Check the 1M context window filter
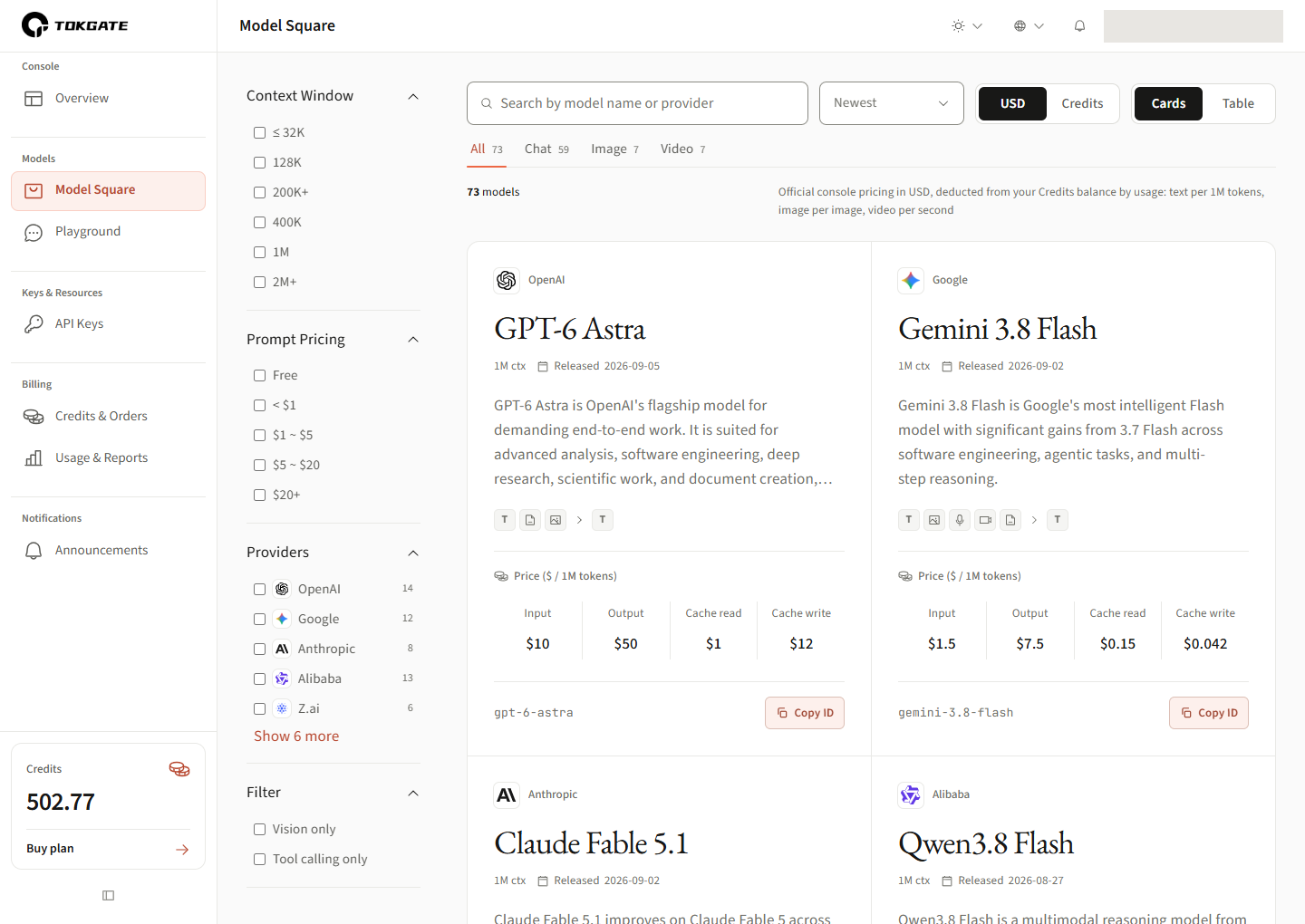Viewport: 1305px width, 924px height. tap(260, 253)
